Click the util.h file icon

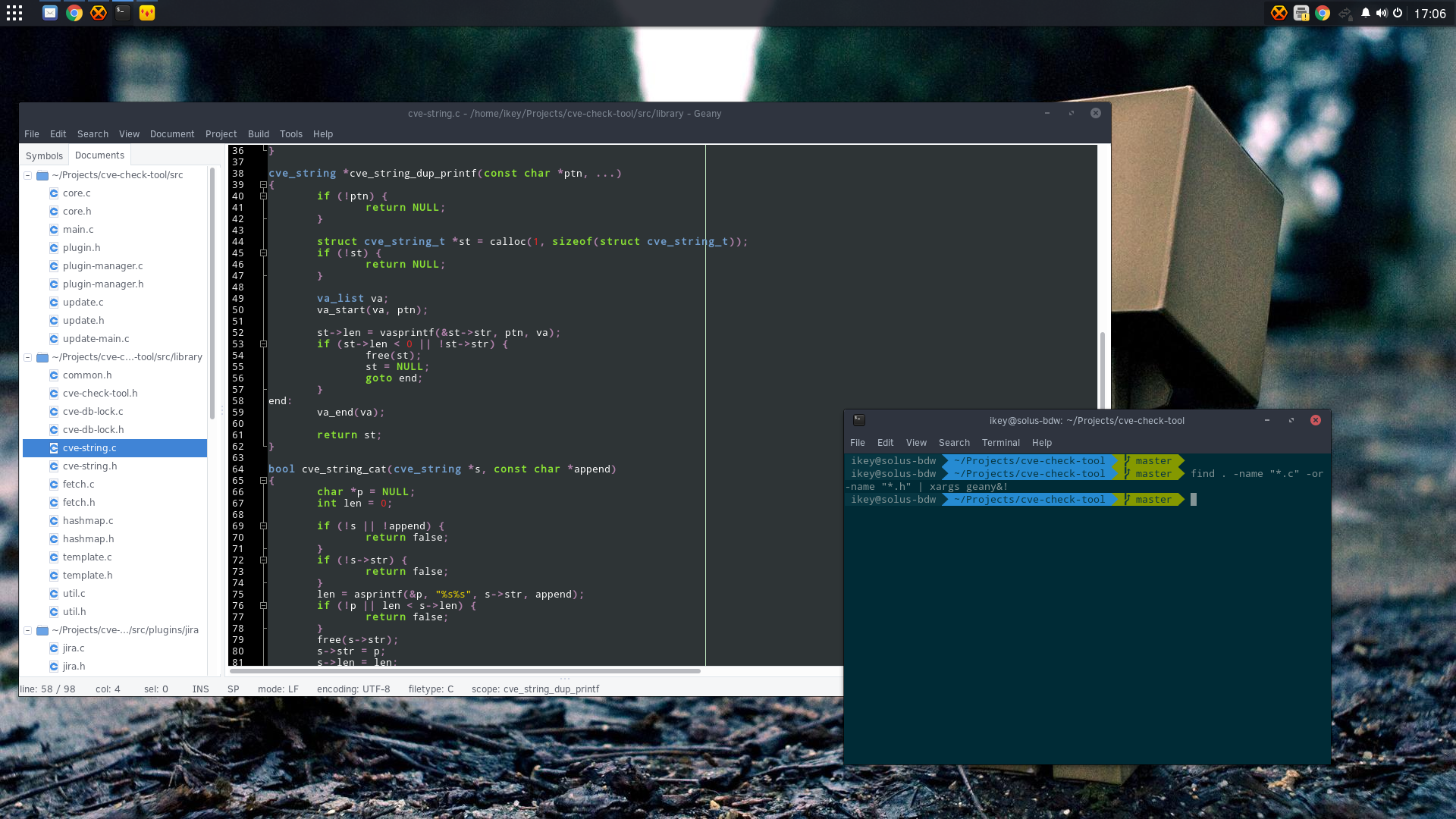coord(54,612)
